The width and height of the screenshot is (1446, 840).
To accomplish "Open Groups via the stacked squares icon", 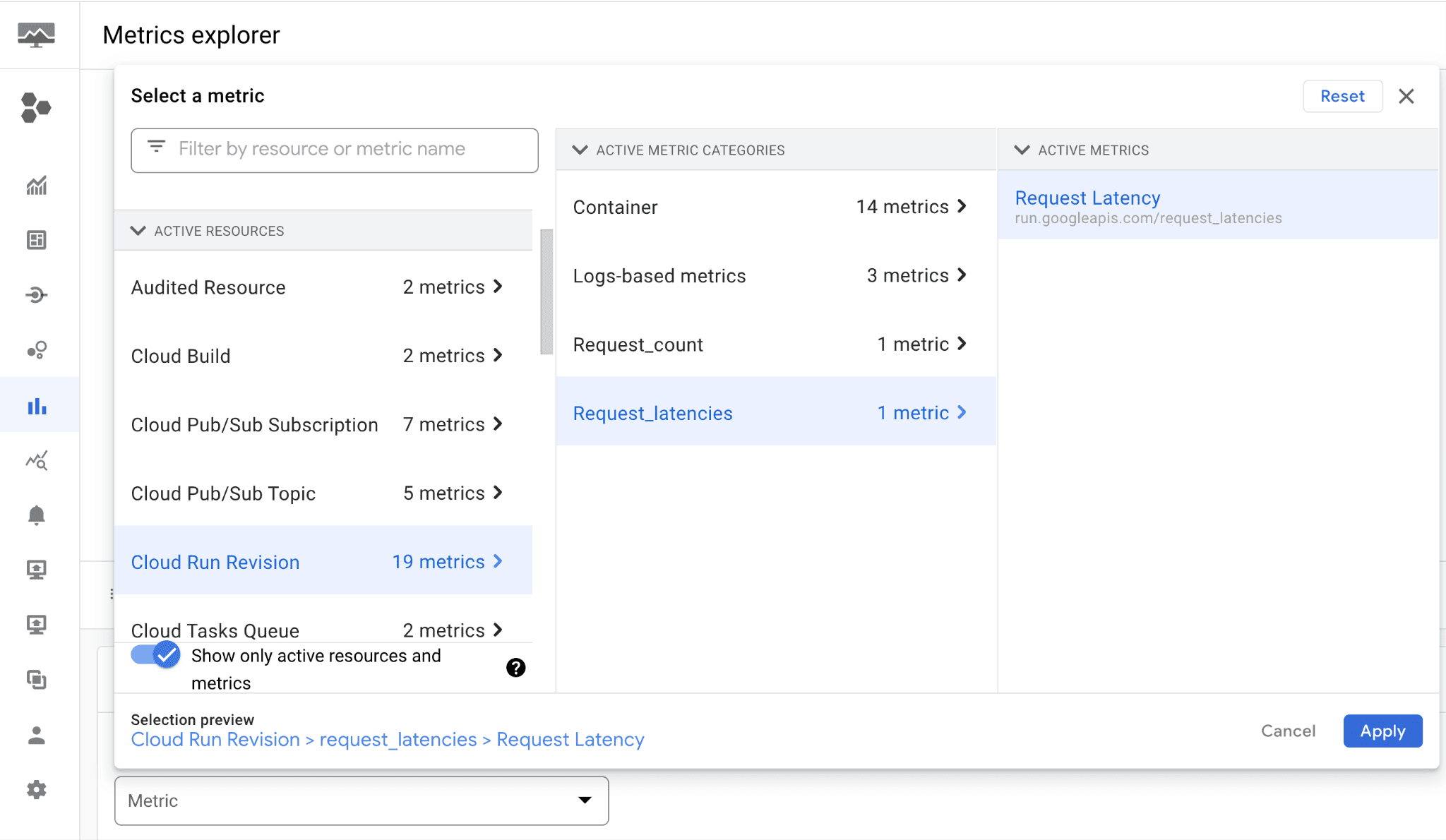I will coord(37,679).
